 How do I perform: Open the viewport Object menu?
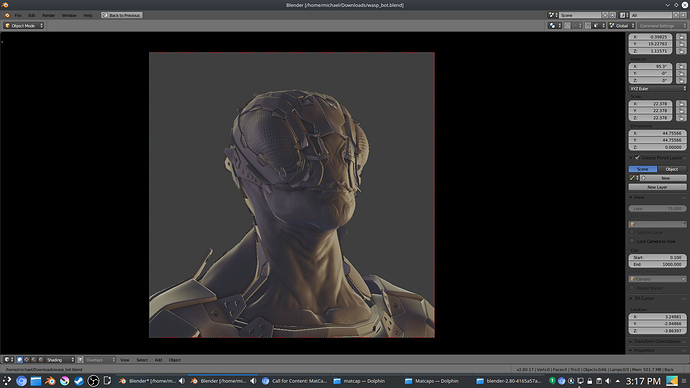(175, 360)
